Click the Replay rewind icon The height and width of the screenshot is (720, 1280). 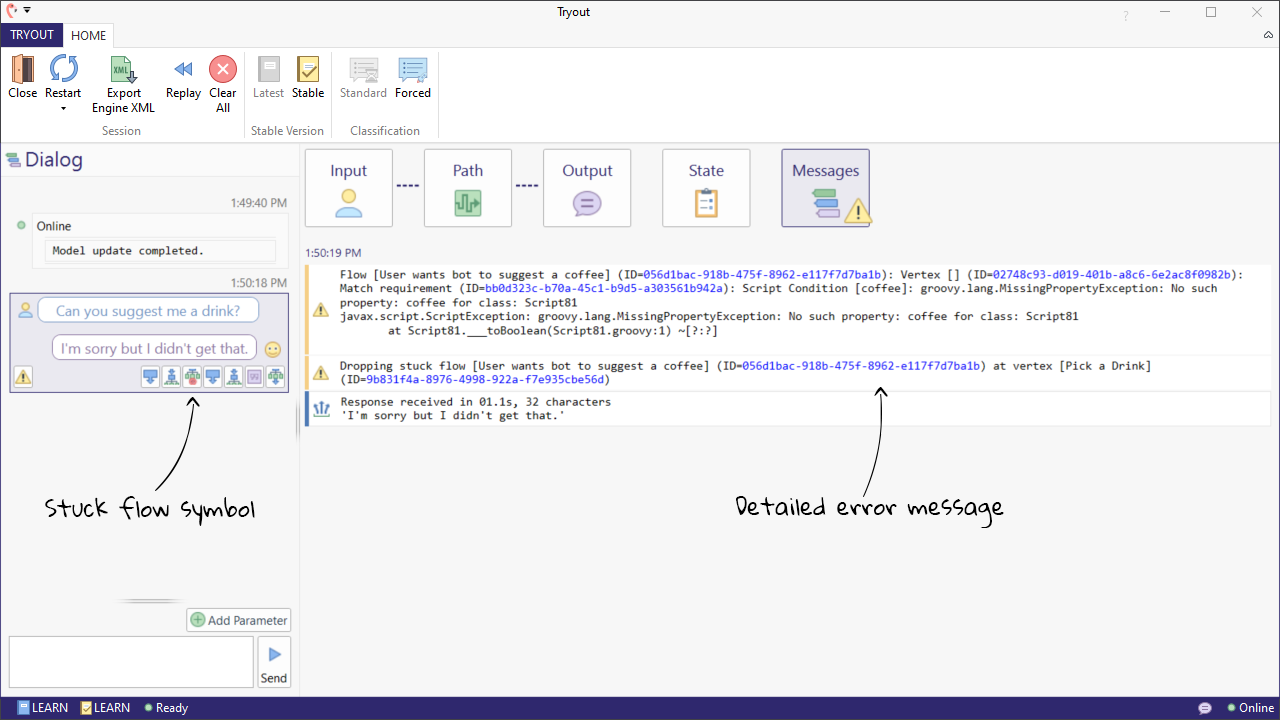point(183,70)
